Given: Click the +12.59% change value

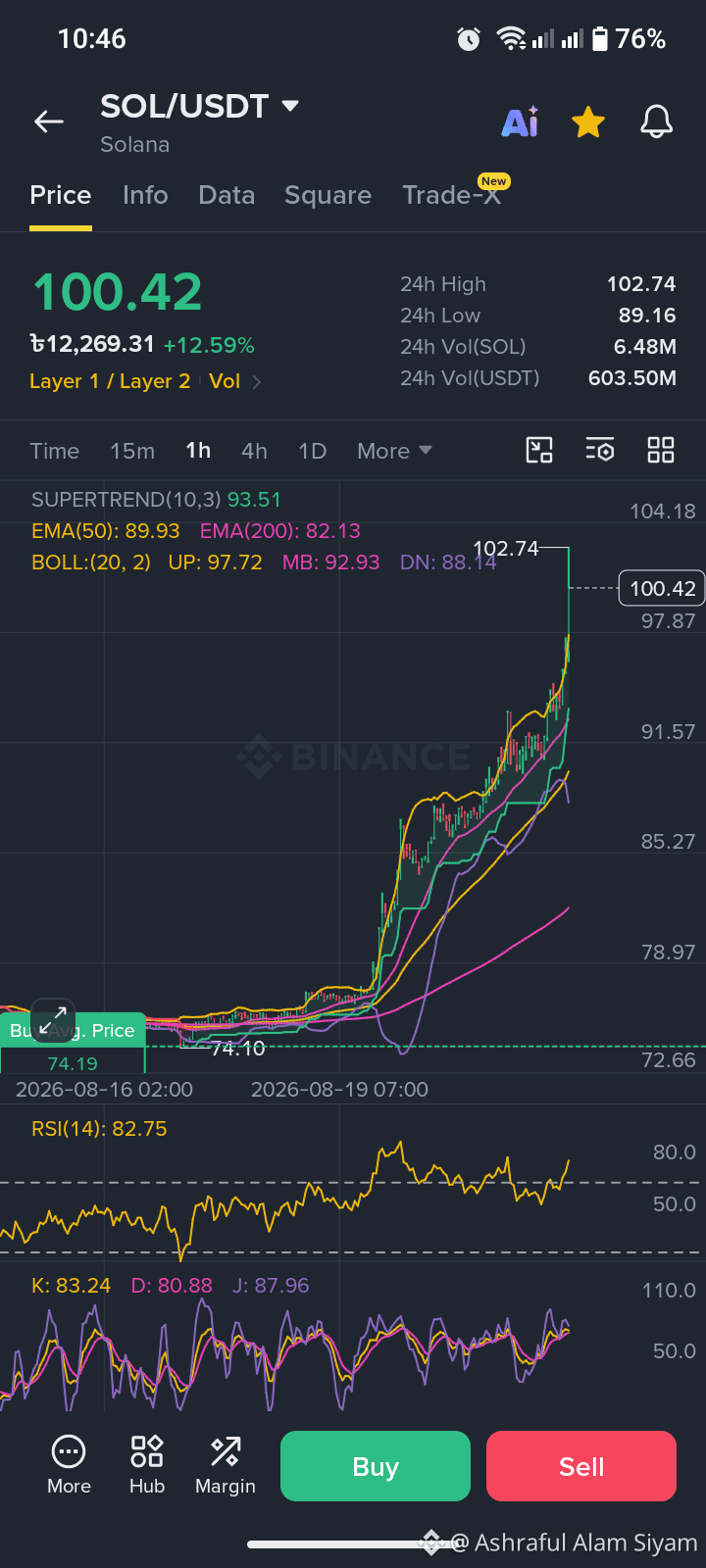Looking at the screenshot, I should coord(209,345).
